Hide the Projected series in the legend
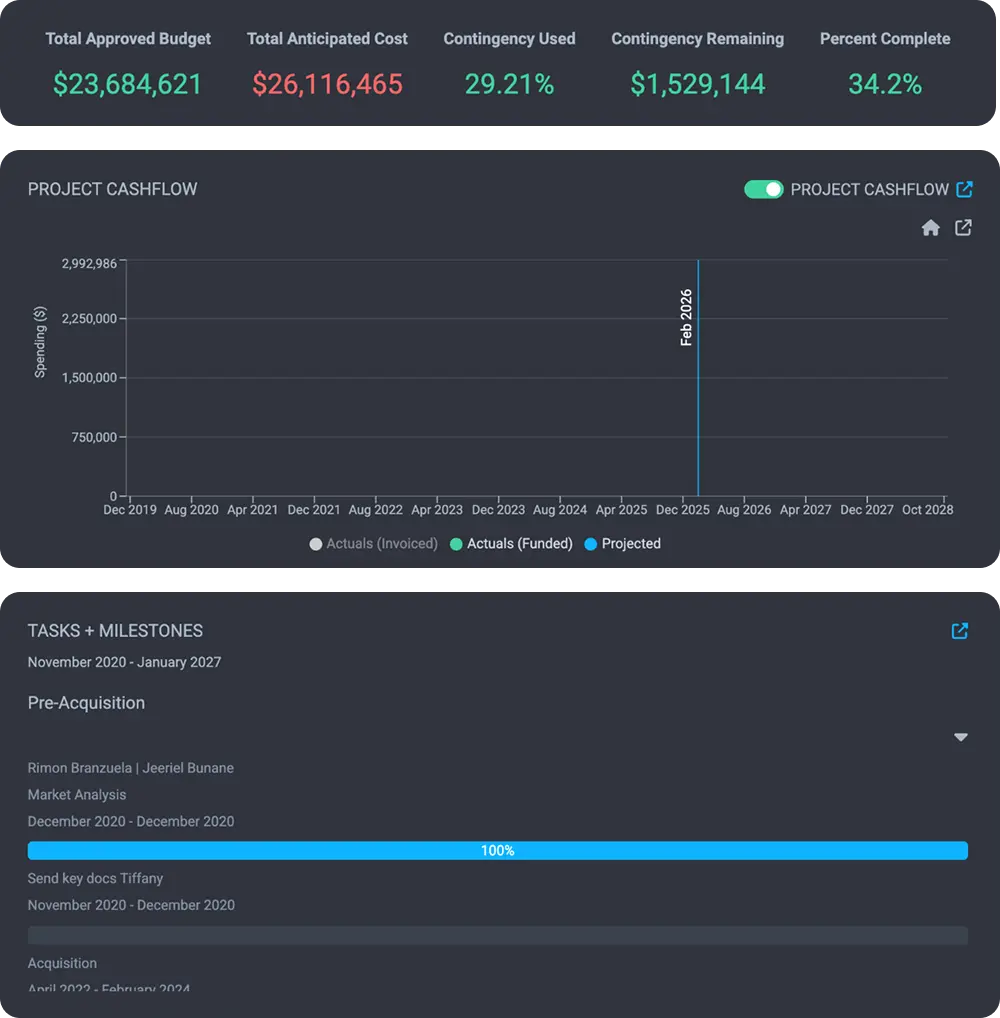 621,543
